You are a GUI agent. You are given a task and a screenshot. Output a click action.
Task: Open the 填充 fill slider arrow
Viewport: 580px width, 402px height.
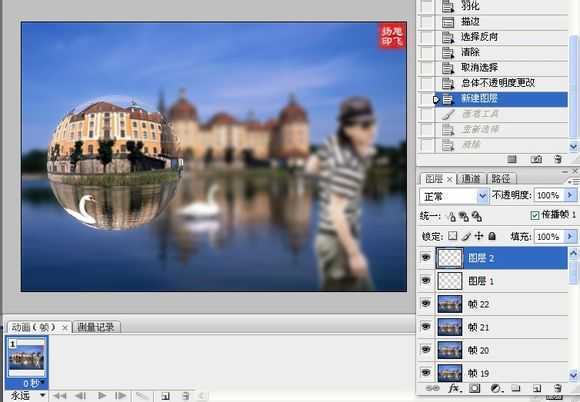point(570,236)
